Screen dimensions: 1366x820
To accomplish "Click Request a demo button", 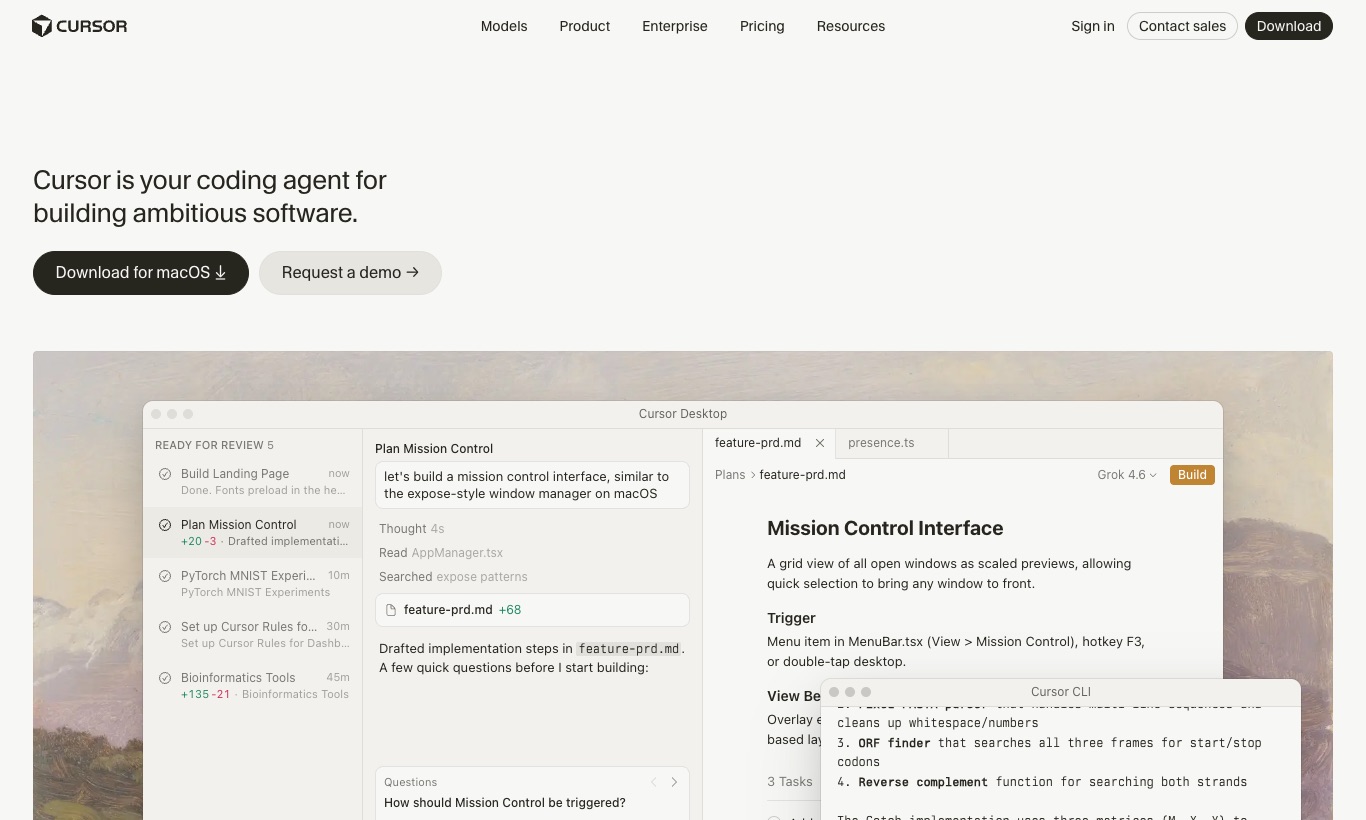I will (x=350, y=273).
